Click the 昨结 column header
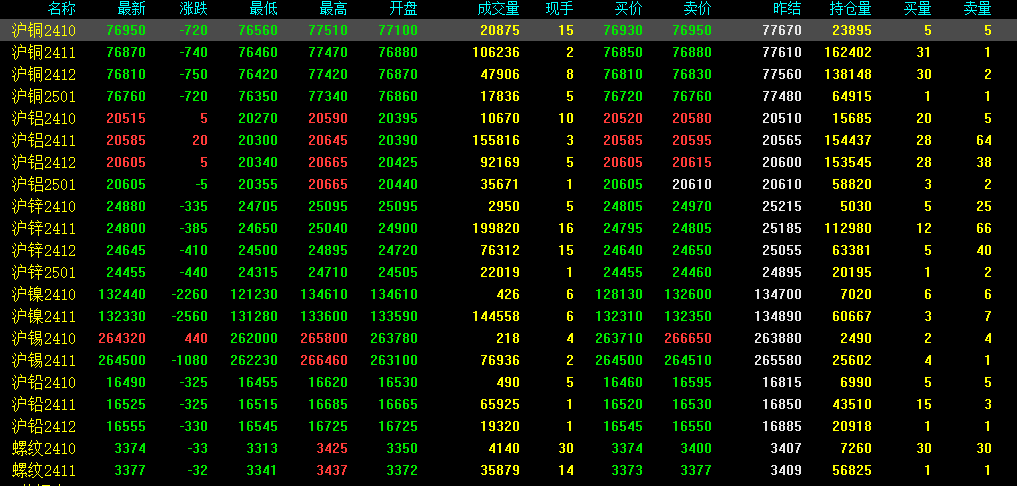 787,8
